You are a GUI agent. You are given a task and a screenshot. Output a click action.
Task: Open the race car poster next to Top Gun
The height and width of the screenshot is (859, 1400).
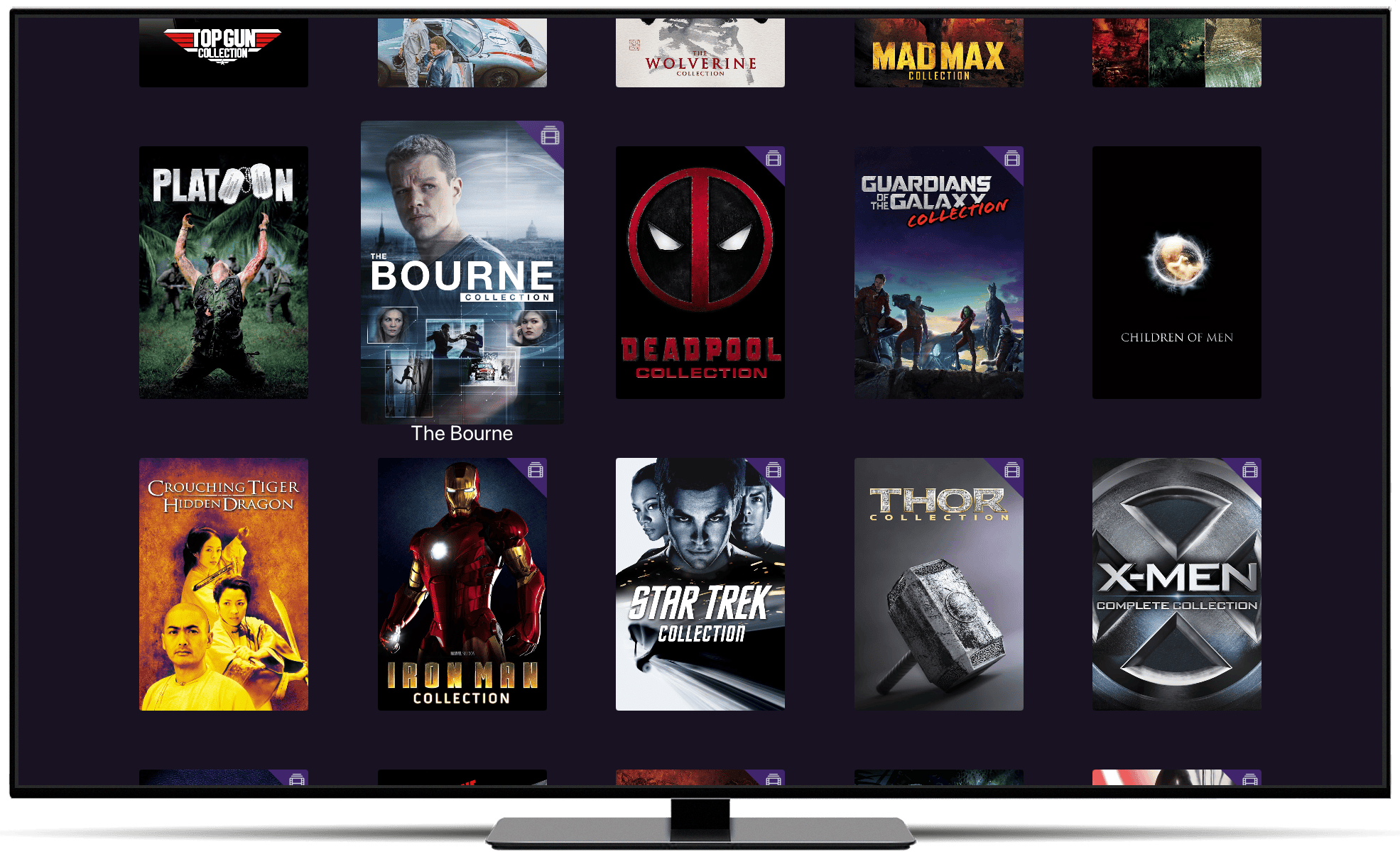[x=462, y=50]
